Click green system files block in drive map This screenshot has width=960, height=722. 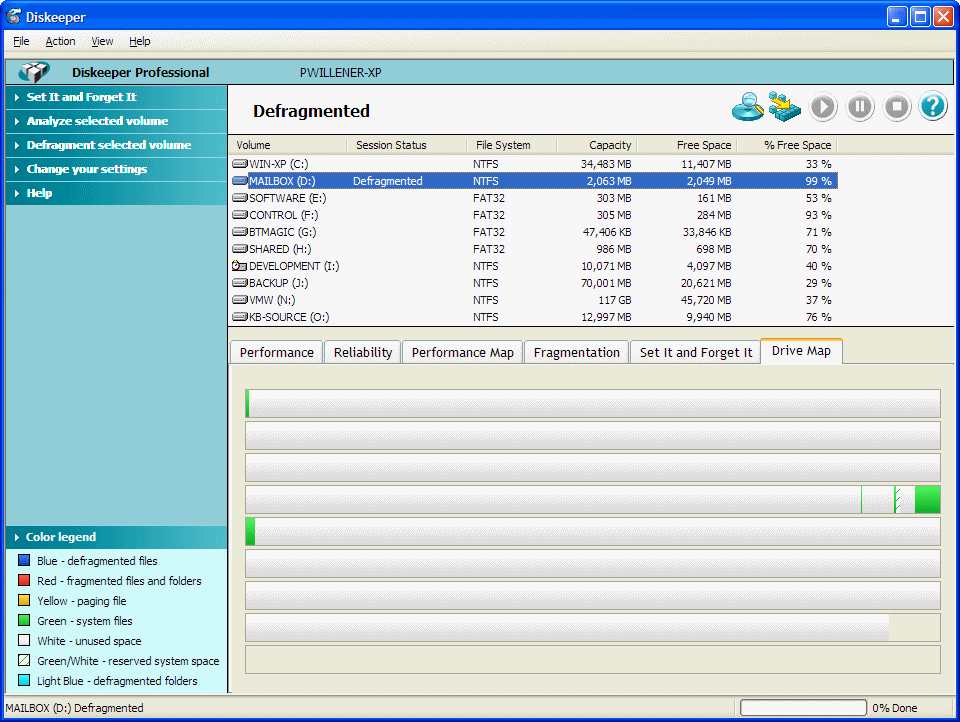[928, 500]
